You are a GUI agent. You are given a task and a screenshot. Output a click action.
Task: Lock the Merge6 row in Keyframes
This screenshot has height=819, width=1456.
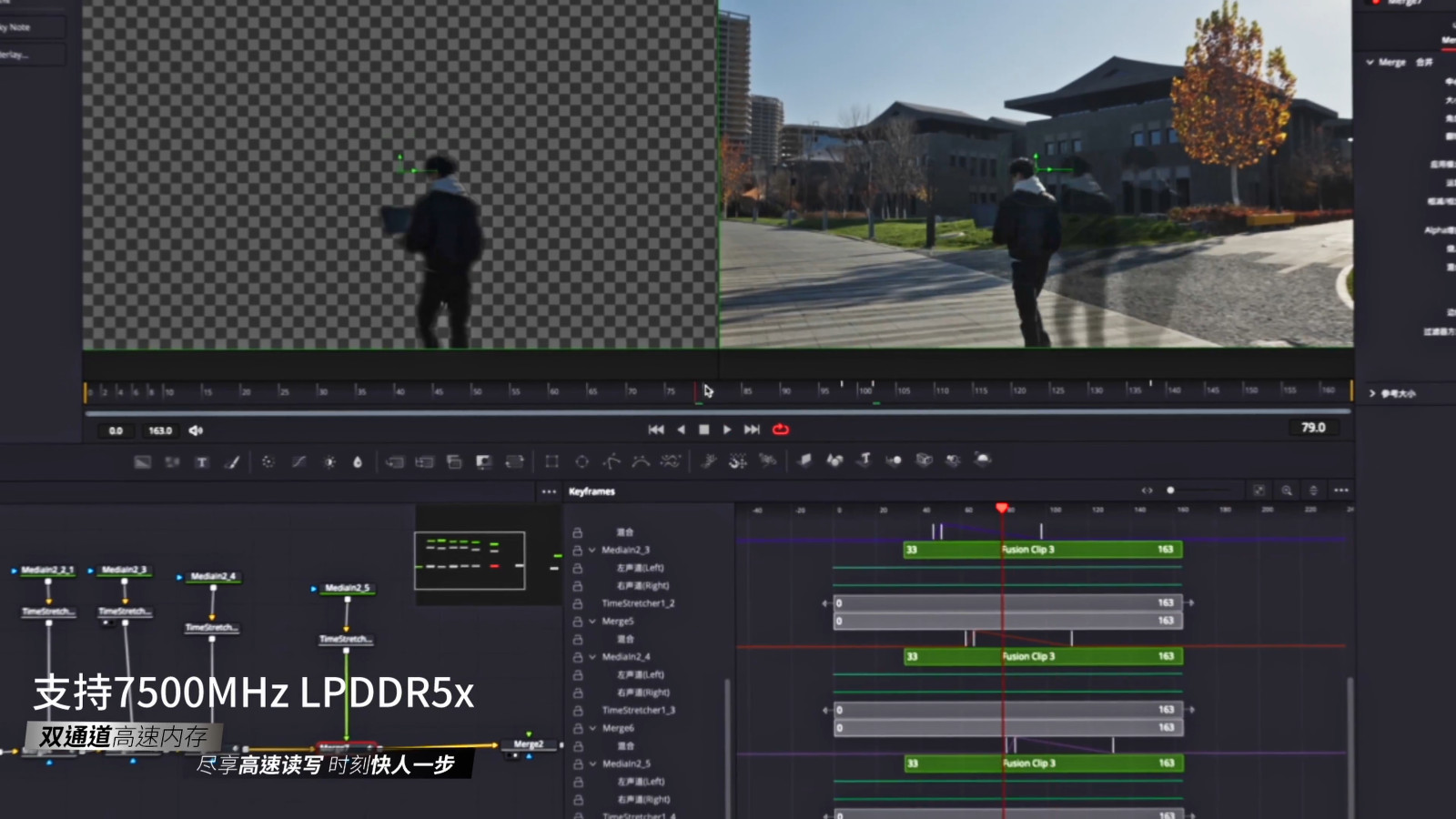pos(578,729)
